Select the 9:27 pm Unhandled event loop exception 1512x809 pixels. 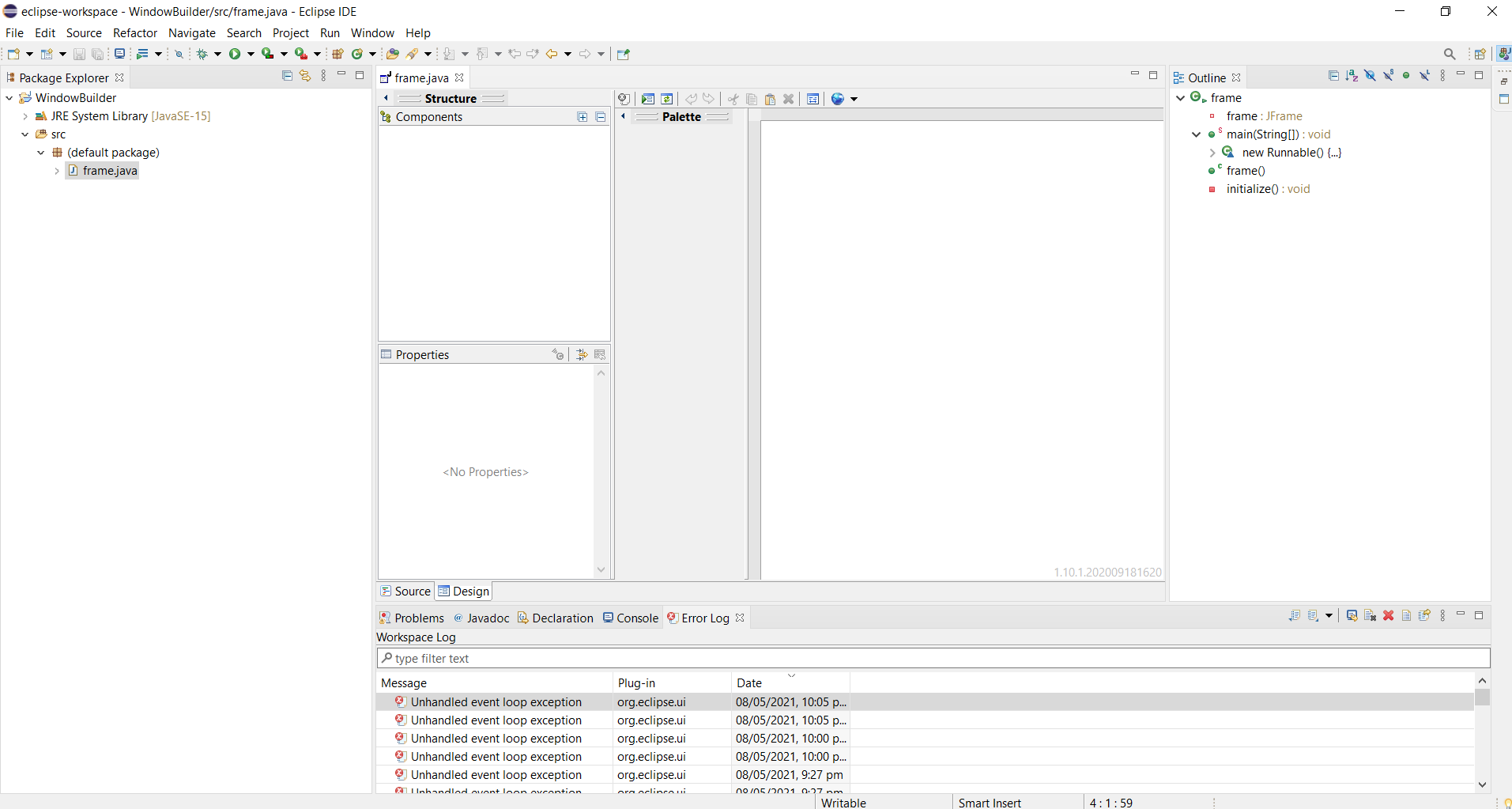tap(925, 775)
